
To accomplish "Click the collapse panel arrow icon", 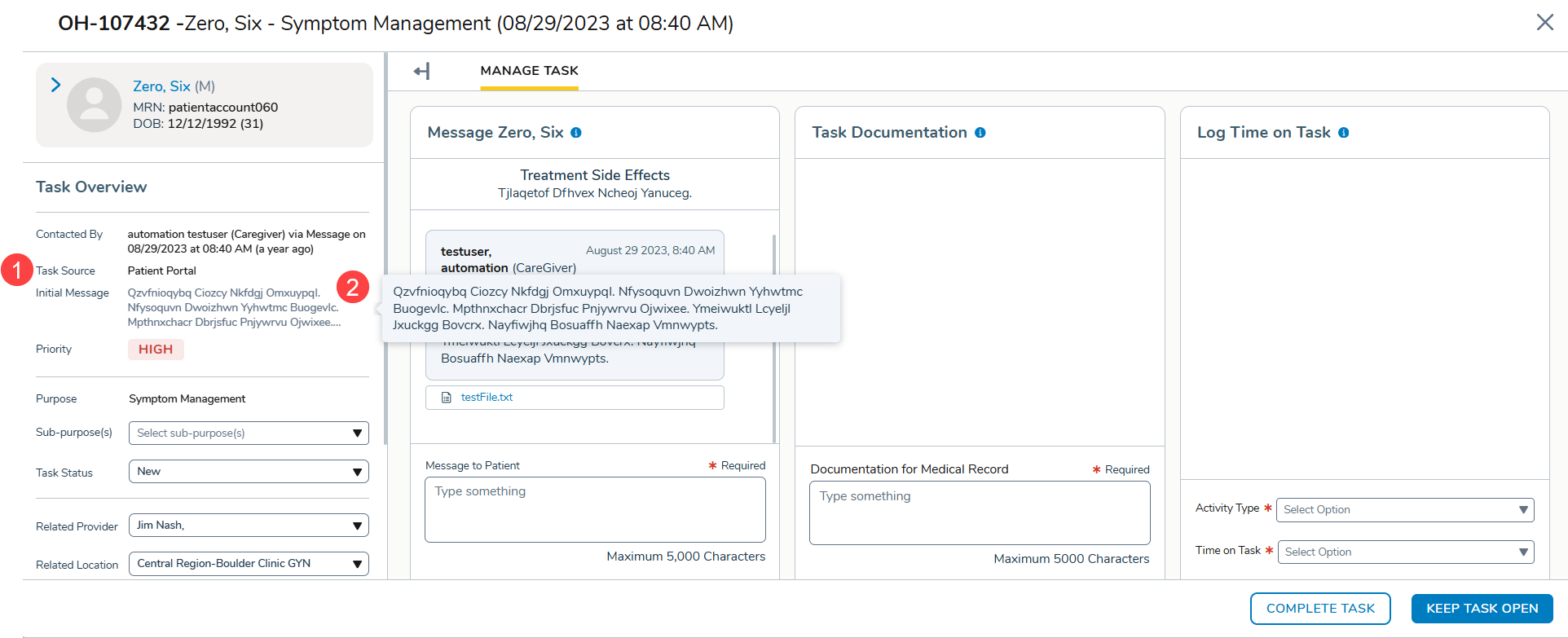I will coord(421,72).
